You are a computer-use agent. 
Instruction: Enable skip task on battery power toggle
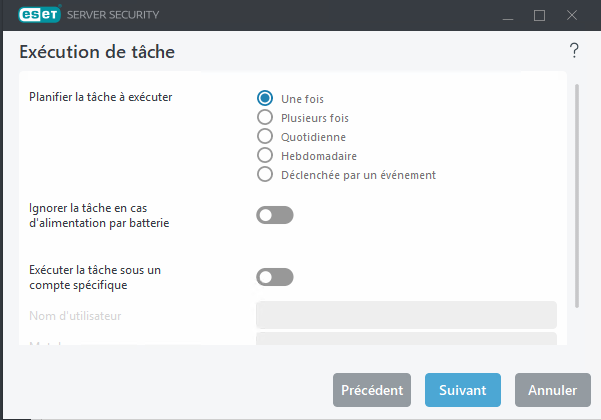point(274,215)
